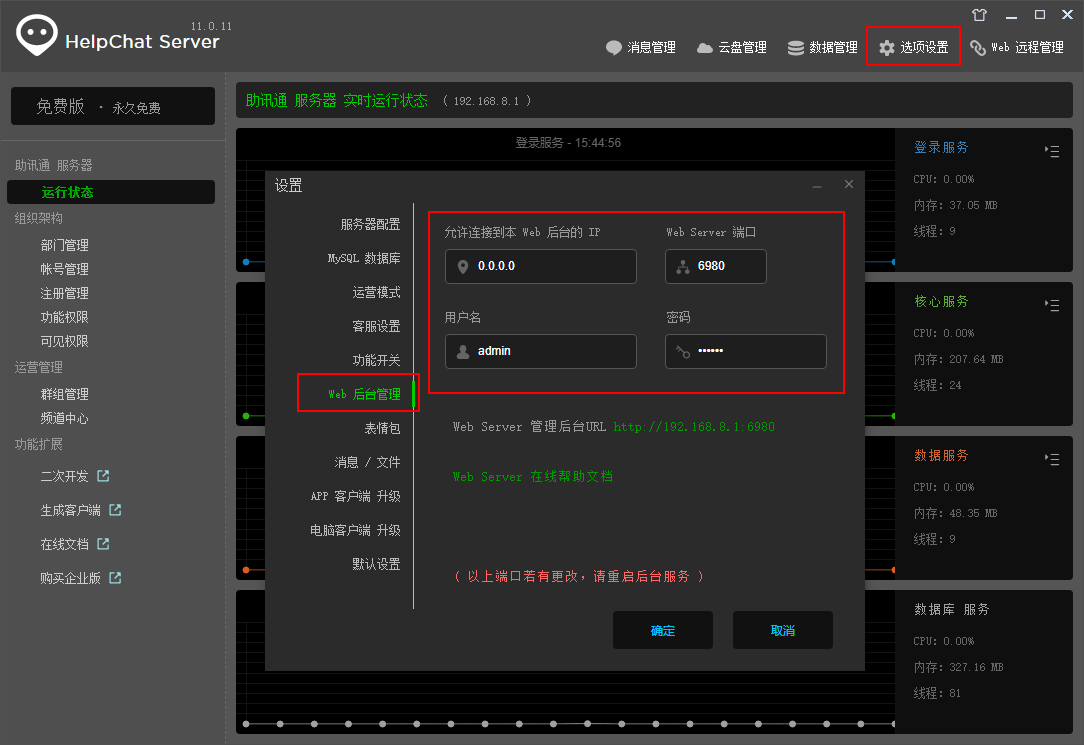The height and width of the screenshot is (745, 1084).
Task: Select 电脑客户端 升级 settings tab
Action: (x=355, y=529)
